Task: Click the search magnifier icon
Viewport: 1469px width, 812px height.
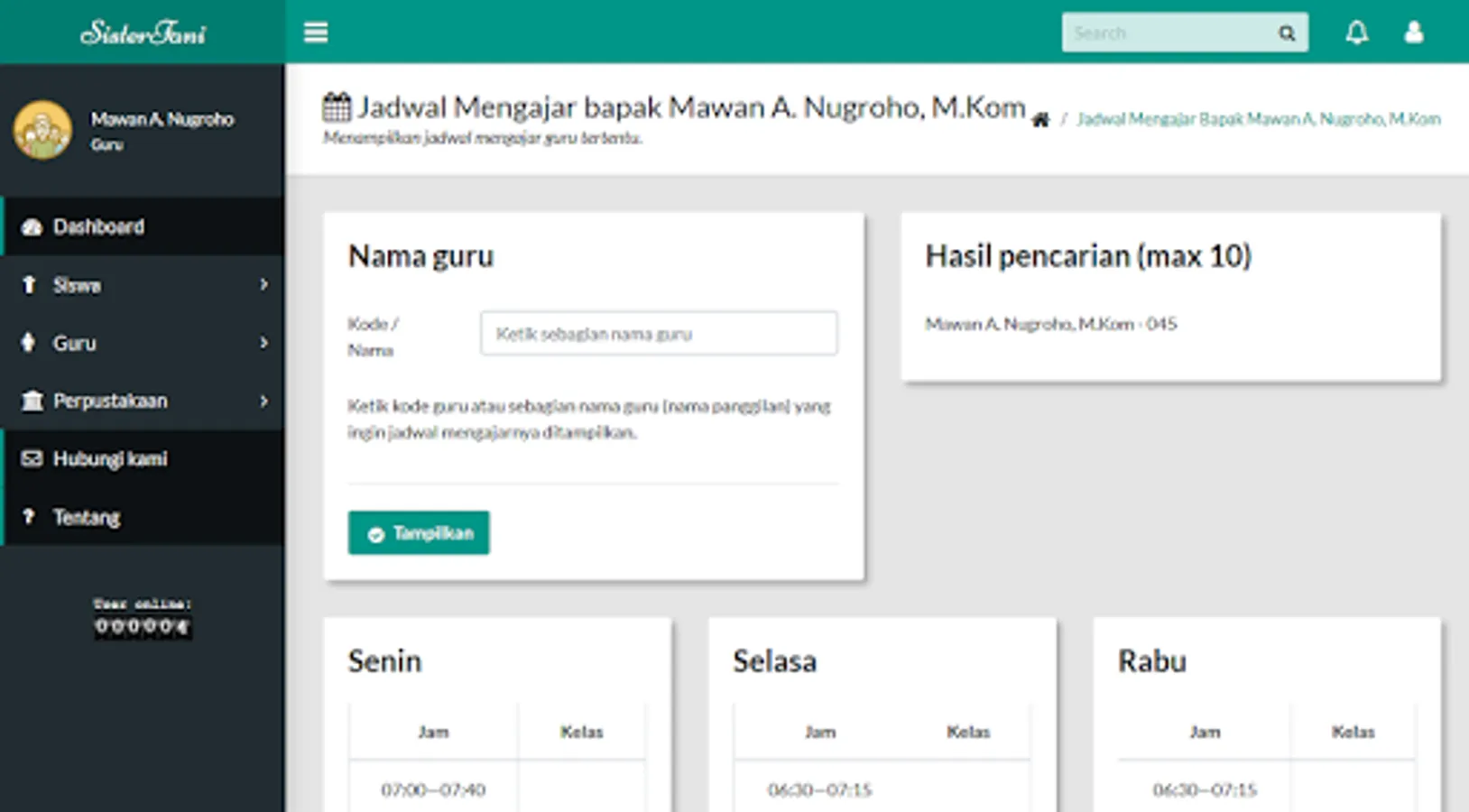Action: point(1287,33)
